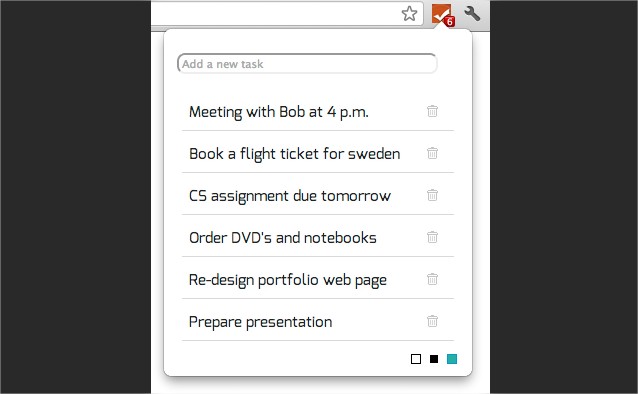Click the Meeting with Bob task text
Viewport: 638px width, 394px height.
click(279, 112)
